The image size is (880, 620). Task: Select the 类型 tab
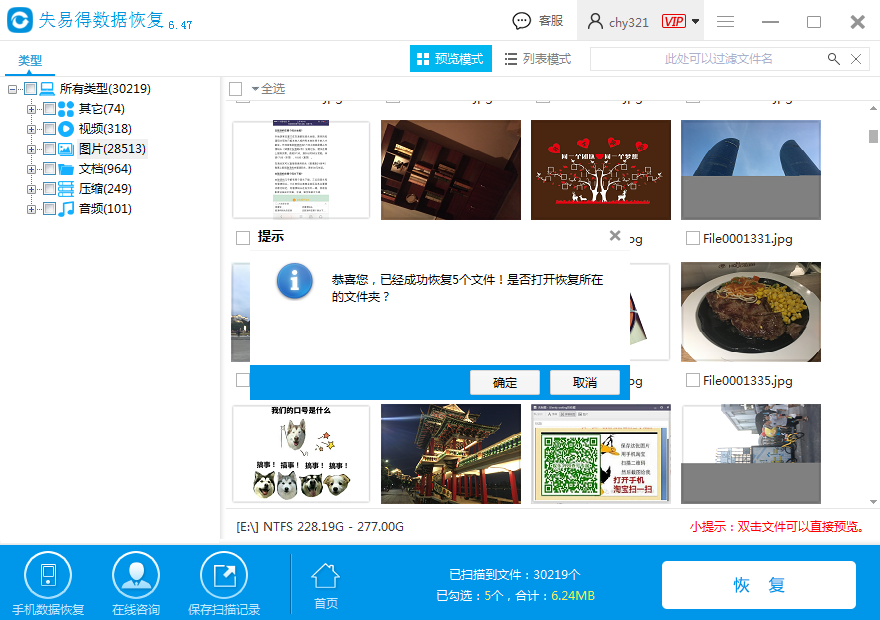click(x=30, y=60)
